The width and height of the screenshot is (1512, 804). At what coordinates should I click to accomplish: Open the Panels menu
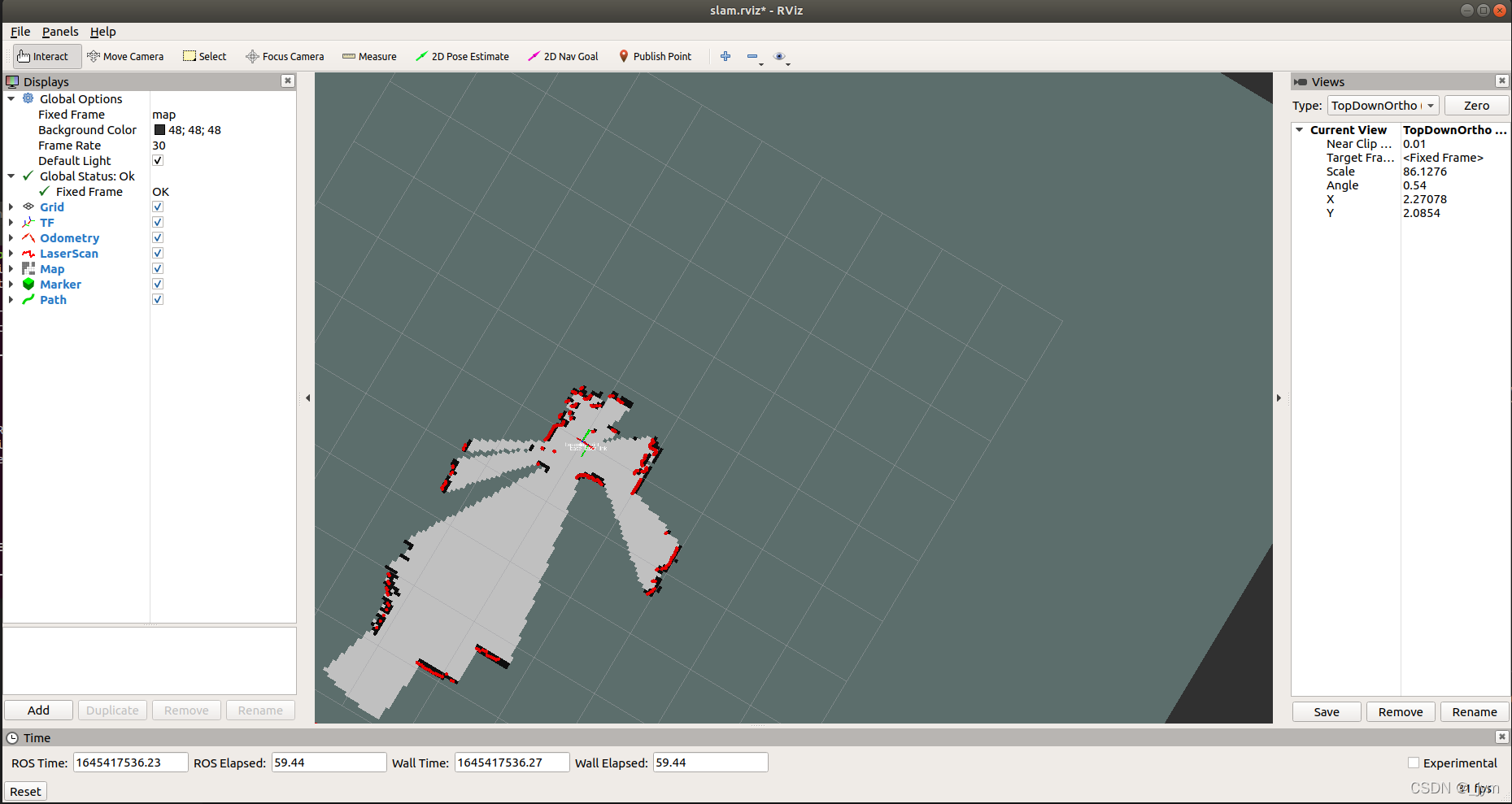(60, 32)
